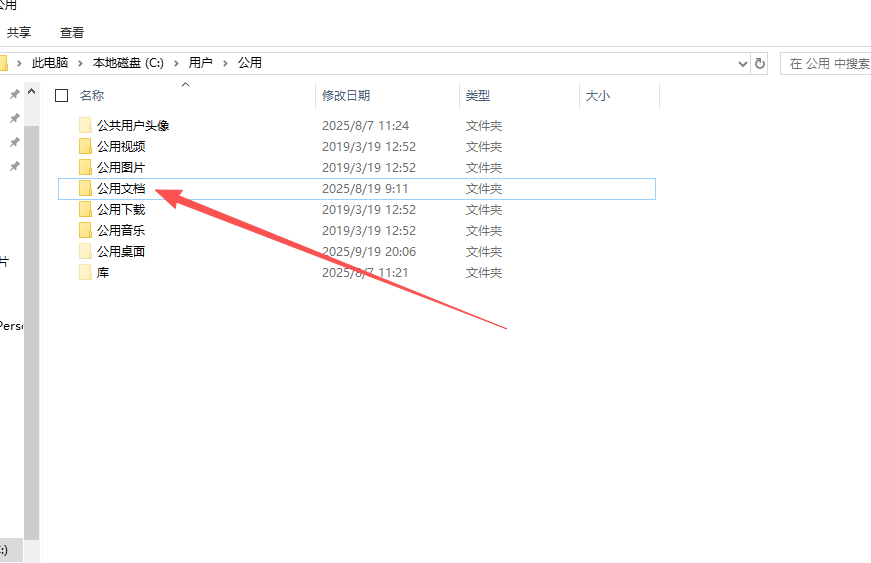871x563 pixels.
Task: Click the navigation pane scroll-up arrow
Action: pos(32,93)
